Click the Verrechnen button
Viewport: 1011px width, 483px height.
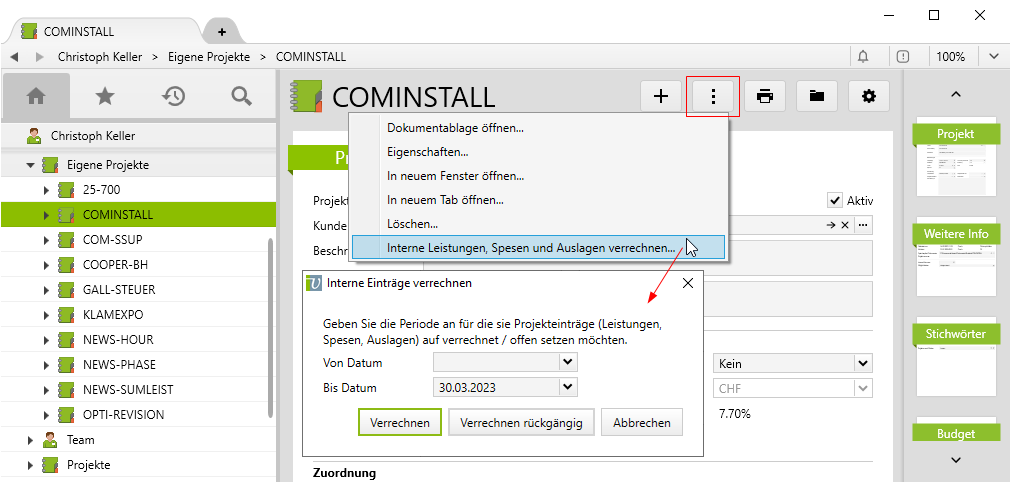399,422
